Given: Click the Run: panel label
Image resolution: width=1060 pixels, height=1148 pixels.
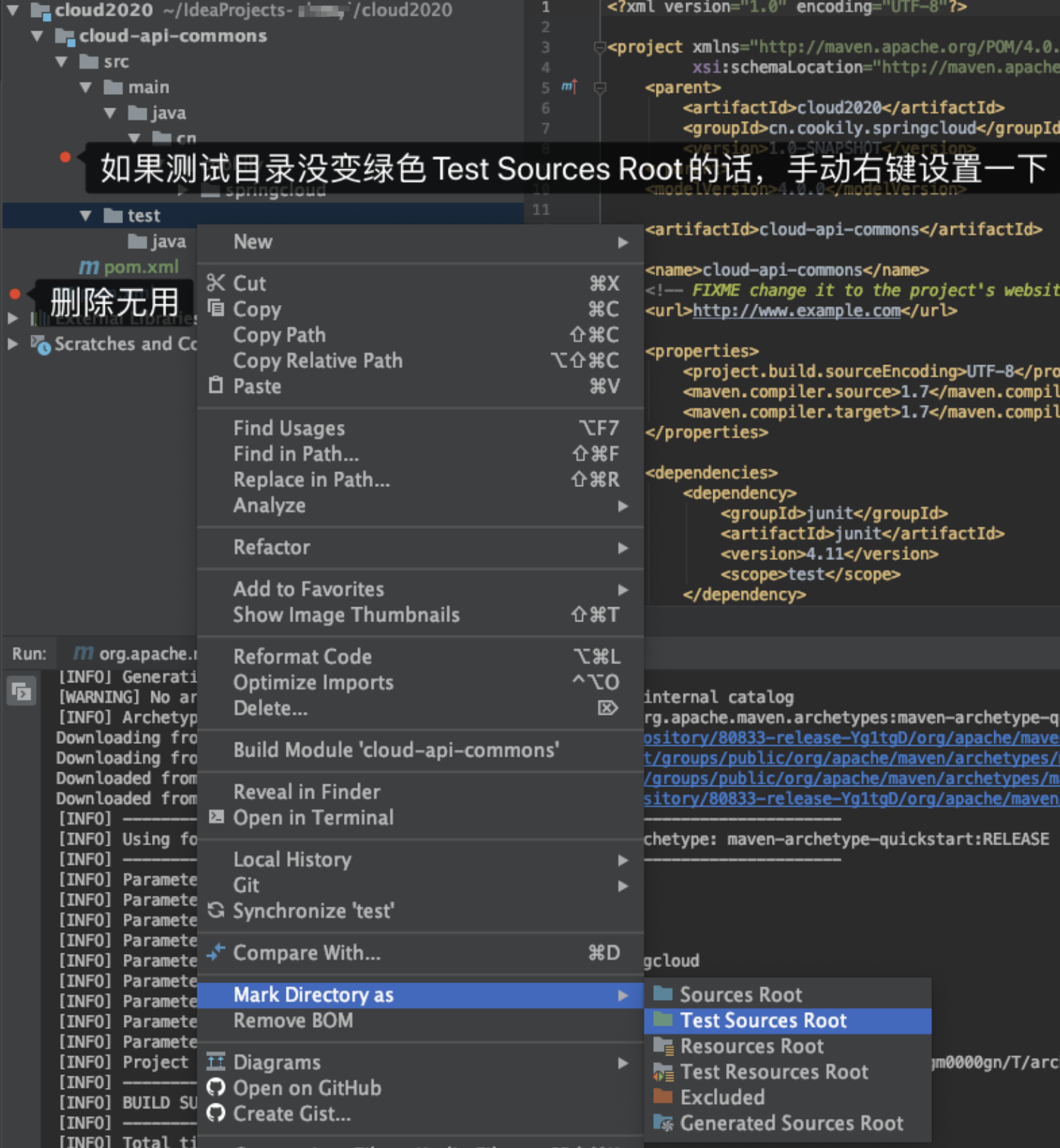Looking at the screenshot, I should point(29,653).
